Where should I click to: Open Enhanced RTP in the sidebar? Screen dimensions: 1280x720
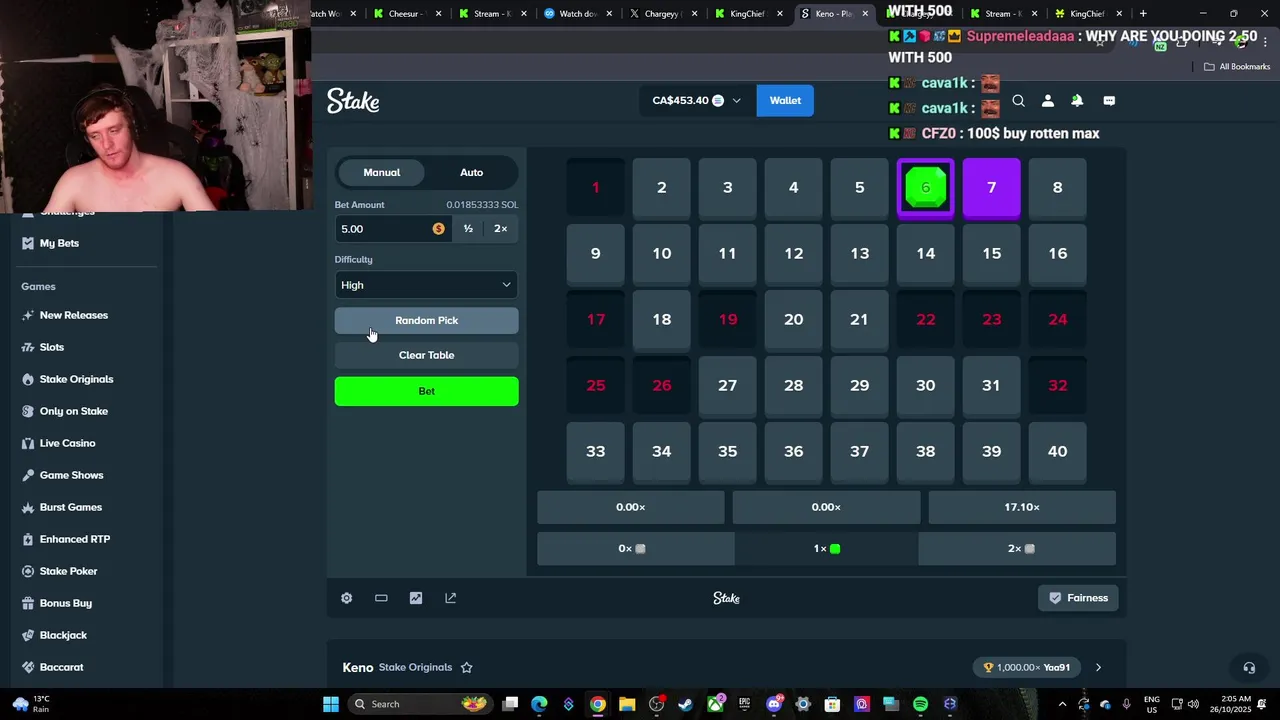pyautogui.click(x=74, y=539)
